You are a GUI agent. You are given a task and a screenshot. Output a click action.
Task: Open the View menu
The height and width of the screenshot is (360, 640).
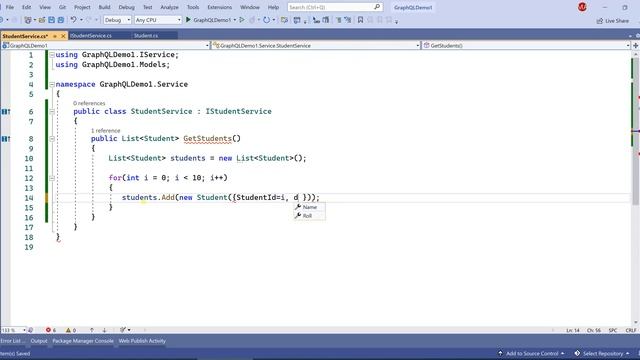click(45, 7)
